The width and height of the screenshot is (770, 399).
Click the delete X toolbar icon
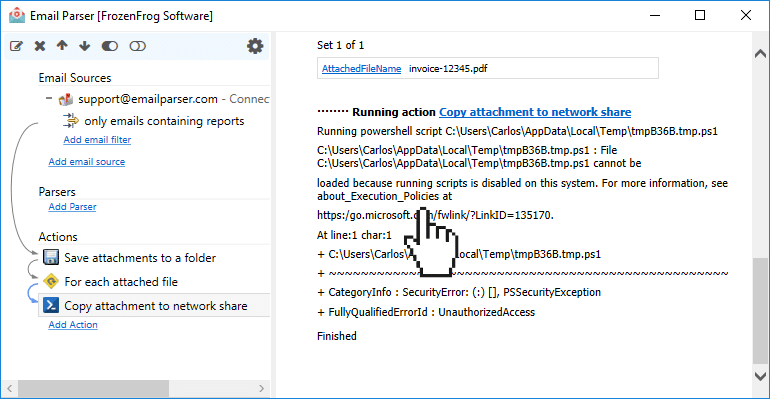40,46
